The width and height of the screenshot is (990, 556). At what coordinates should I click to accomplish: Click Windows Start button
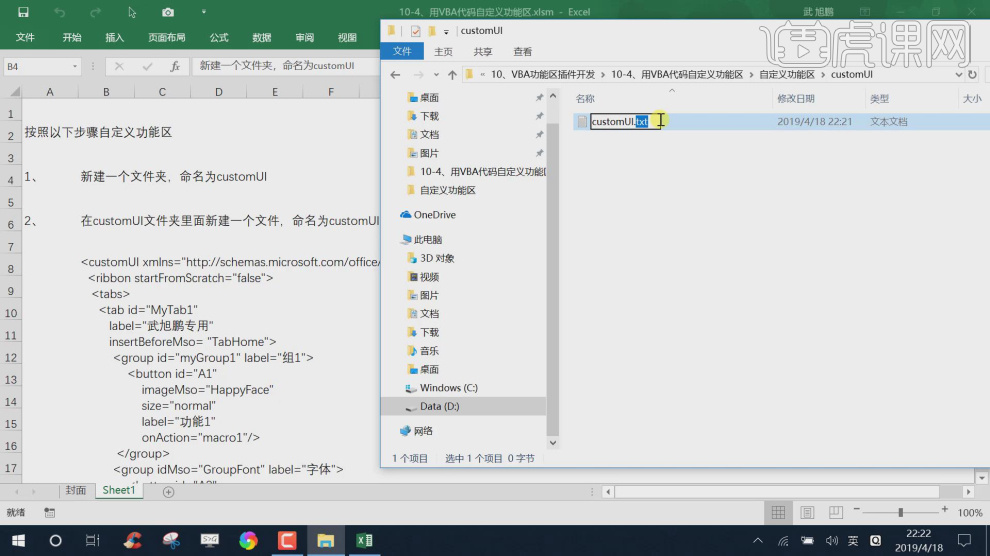pos(18,540)
